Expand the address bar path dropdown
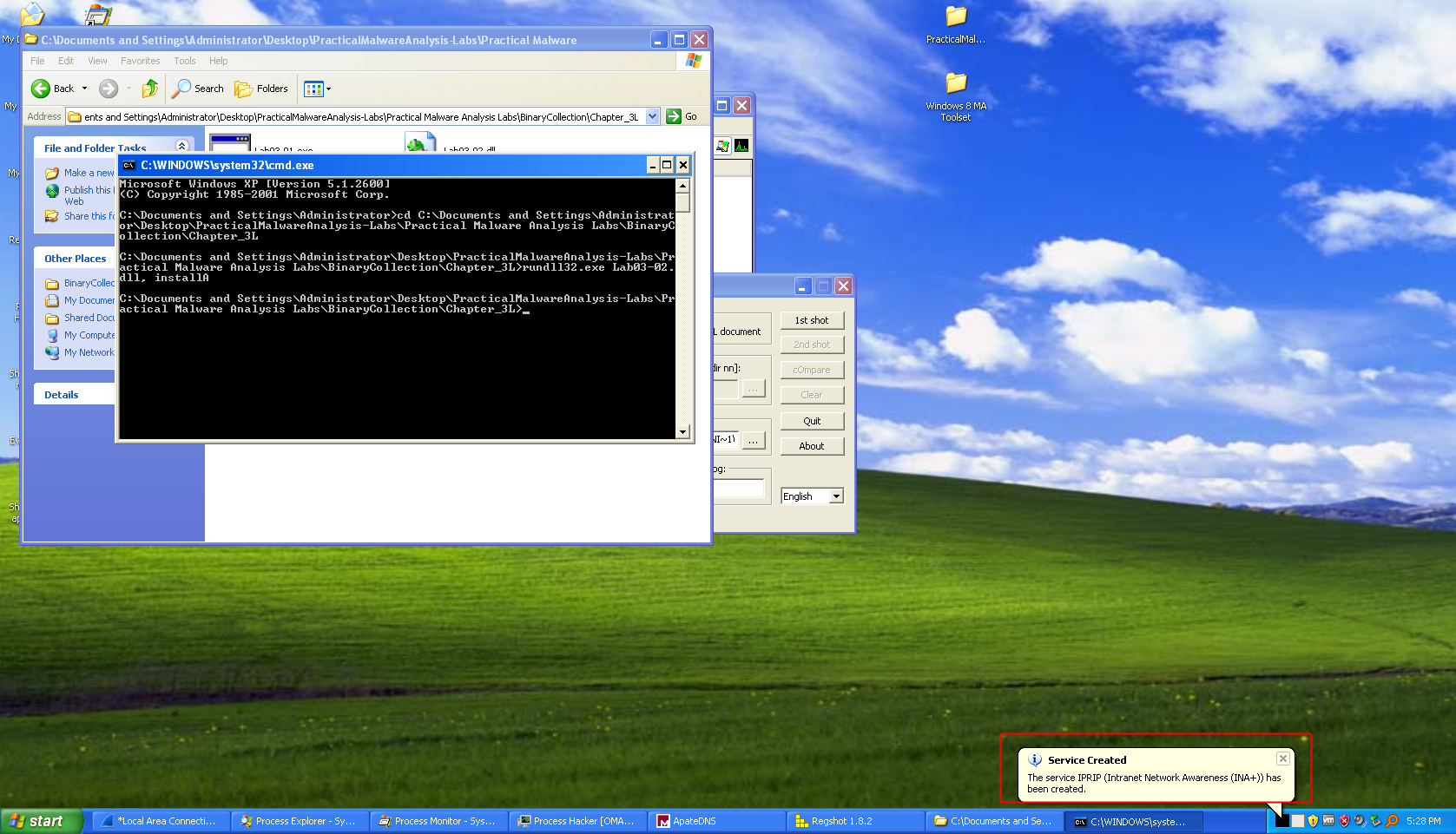 pyautogui.click(x=653, y=116)
